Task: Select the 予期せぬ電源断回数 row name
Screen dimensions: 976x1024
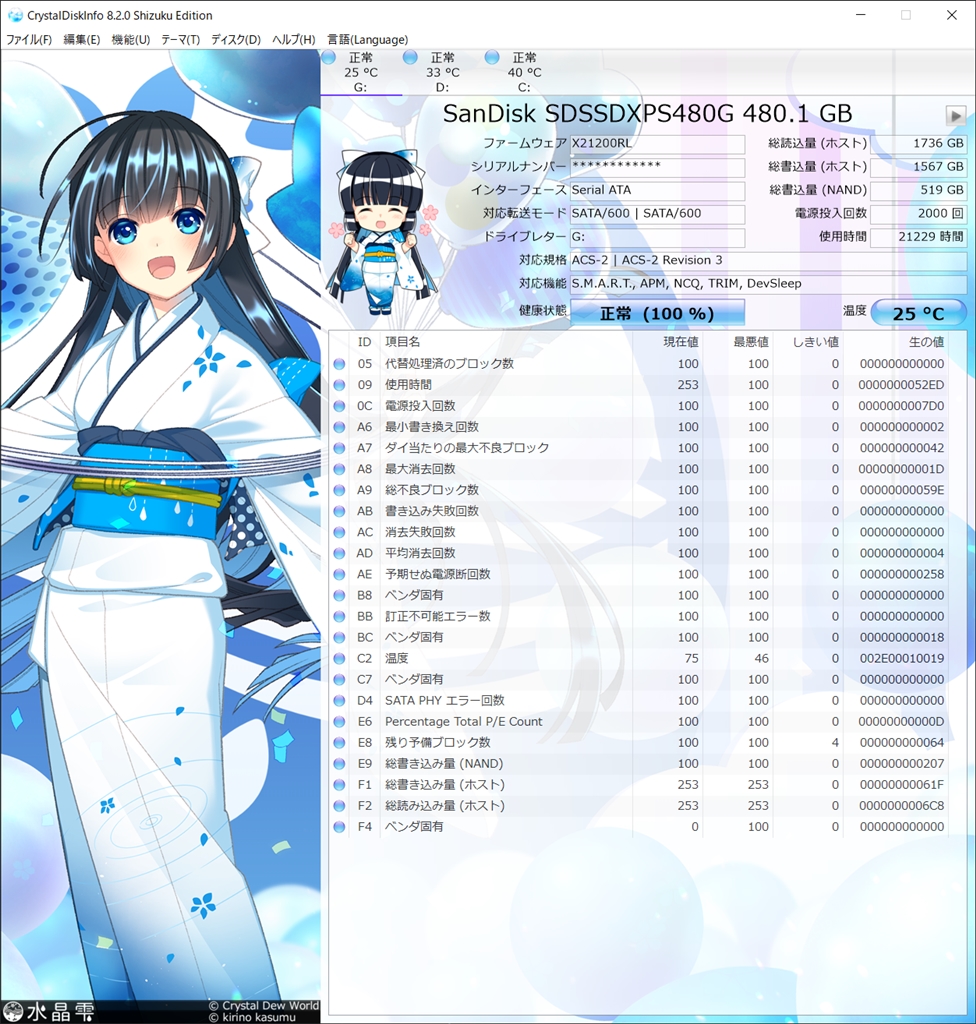Action: point(437,574)
